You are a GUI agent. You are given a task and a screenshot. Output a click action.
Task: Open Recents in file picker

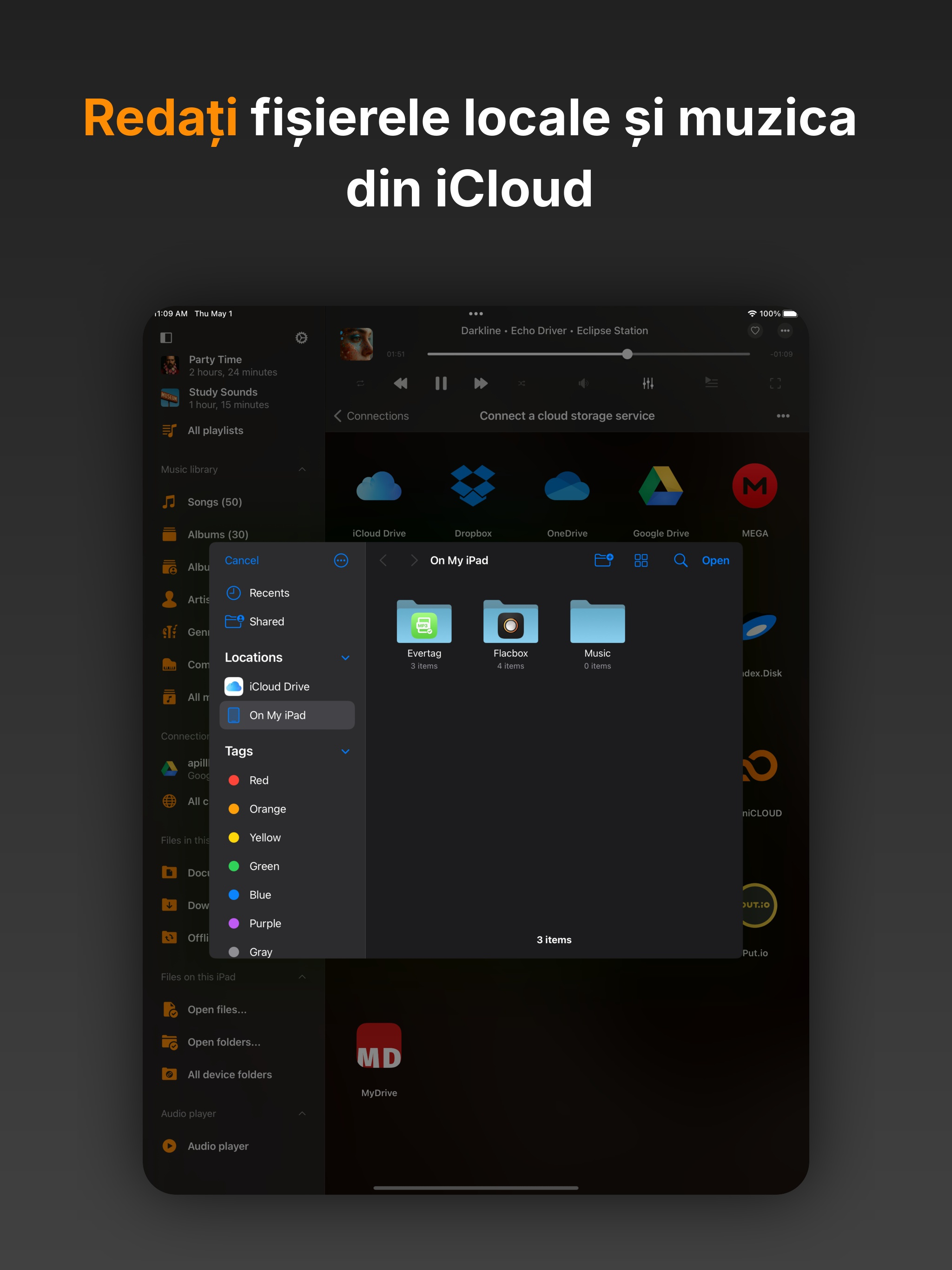click(287, 593)
